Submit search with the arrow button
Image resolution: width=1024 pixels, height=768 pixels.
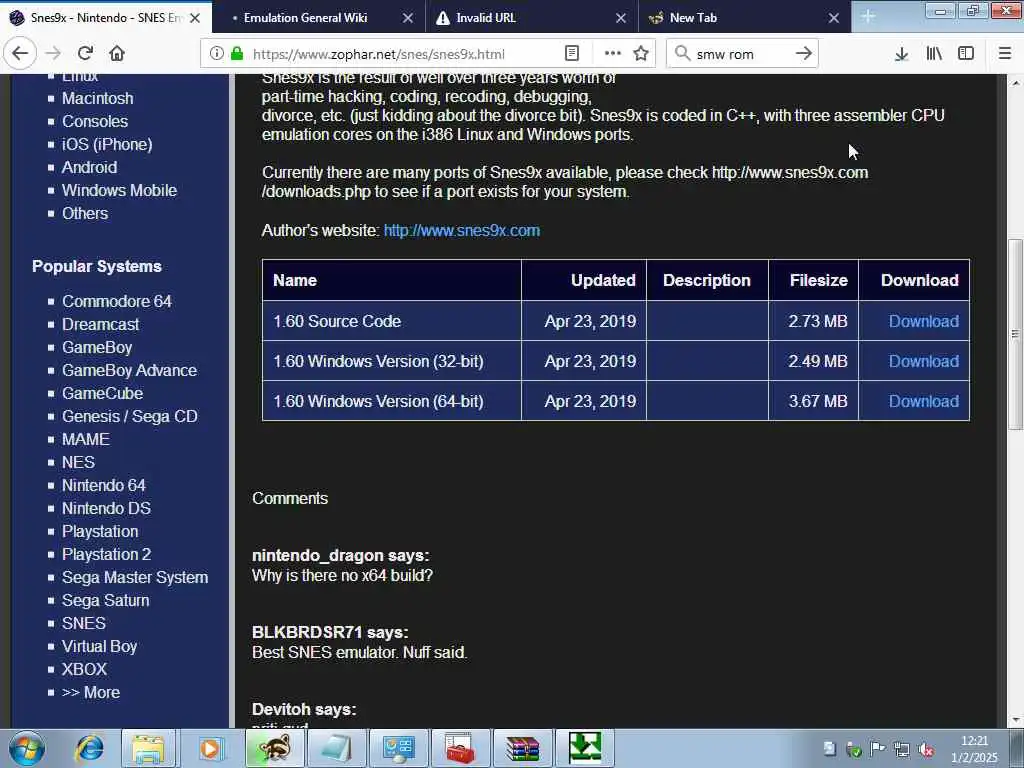click(x=804, y=54)
